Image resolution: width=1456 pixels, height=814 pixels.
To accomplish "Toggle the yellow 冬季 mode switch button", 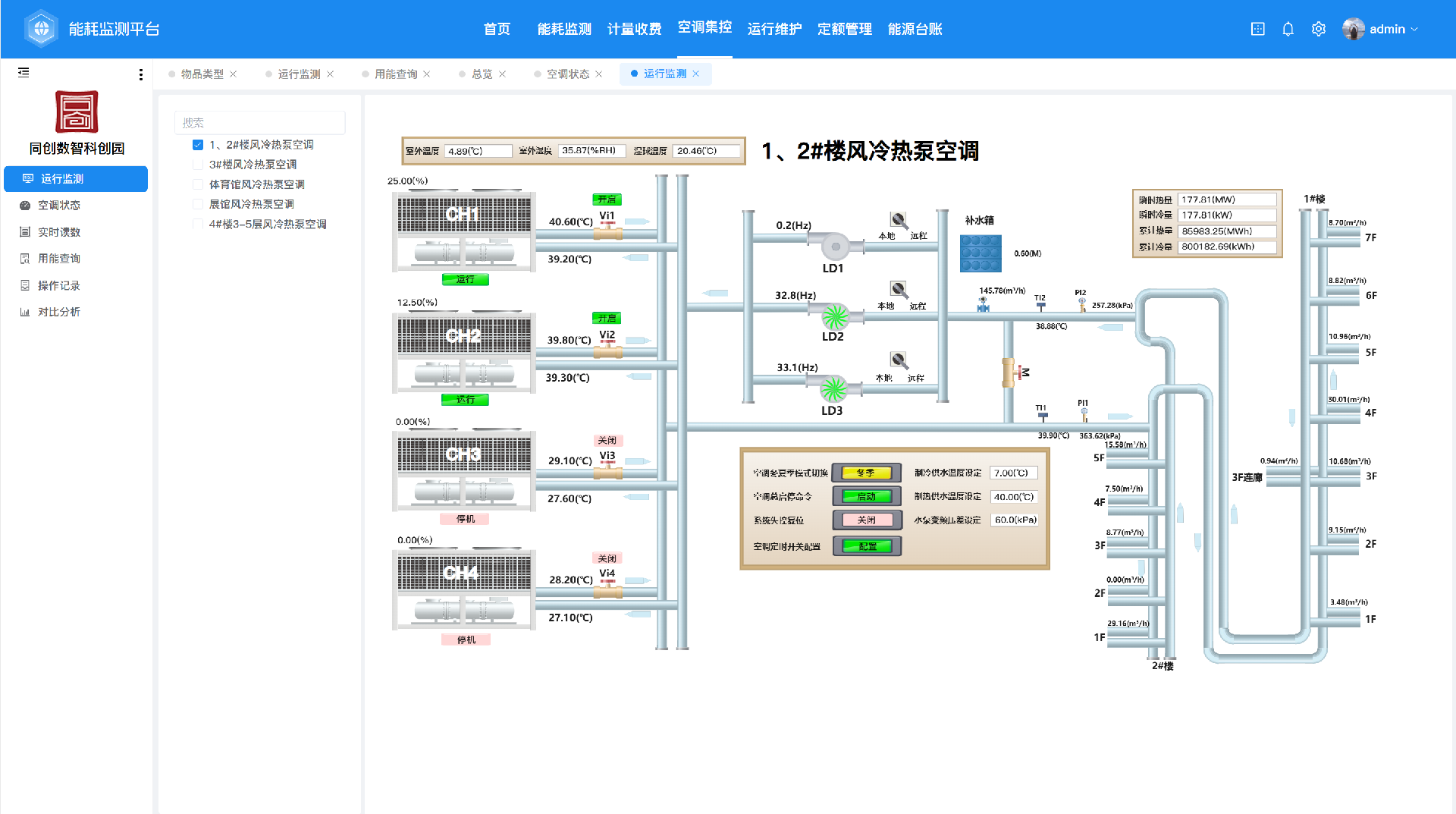I will [867, 473].
